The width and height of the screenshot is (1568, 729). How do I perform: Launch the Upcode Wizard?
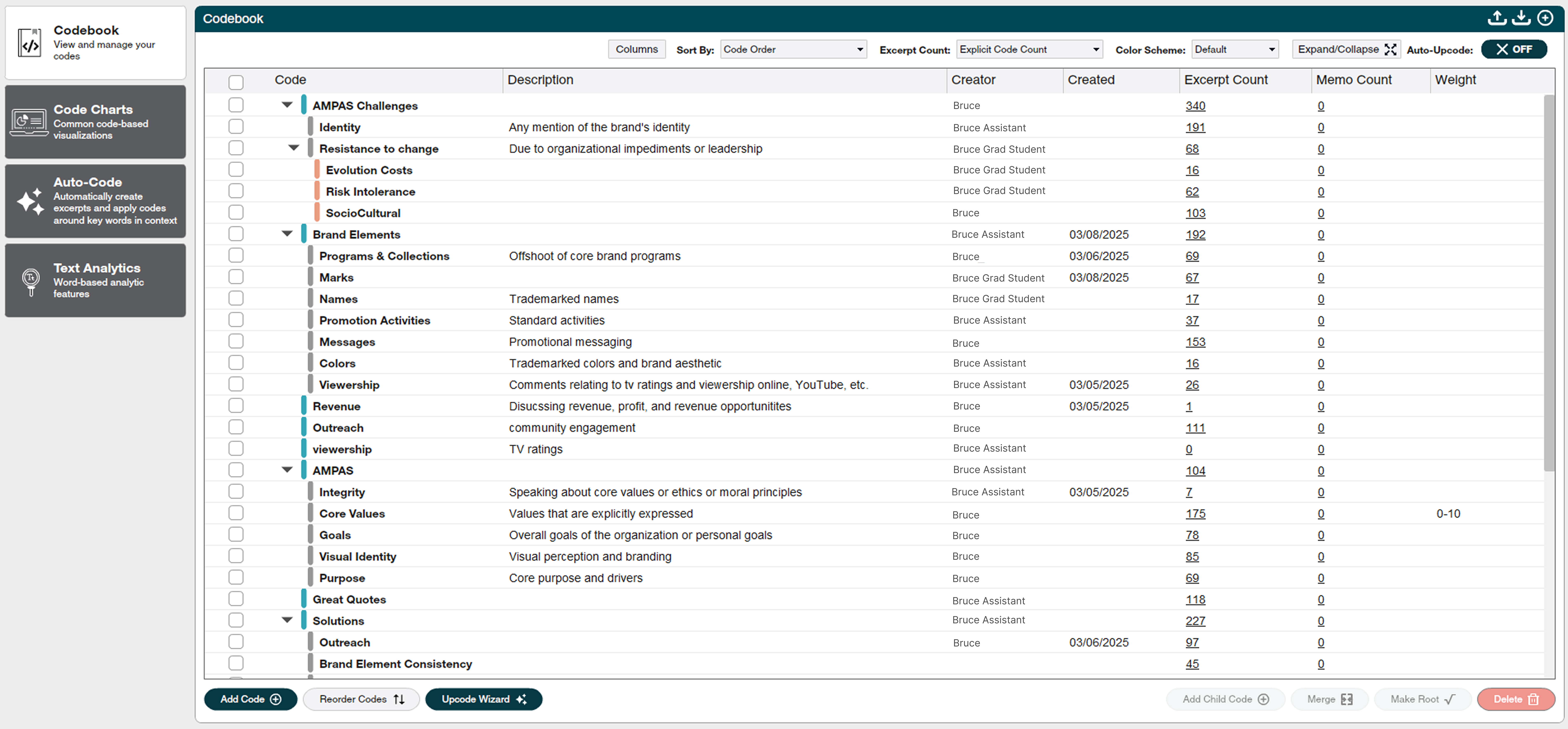point(483,699)
